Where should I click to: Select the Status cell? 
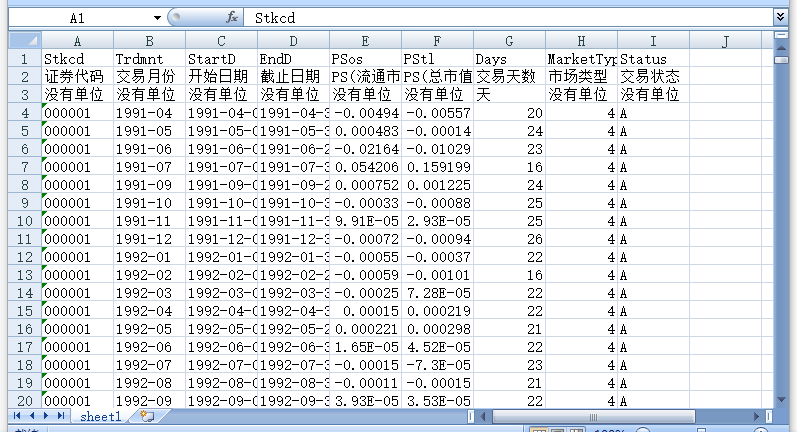point(654,59)
